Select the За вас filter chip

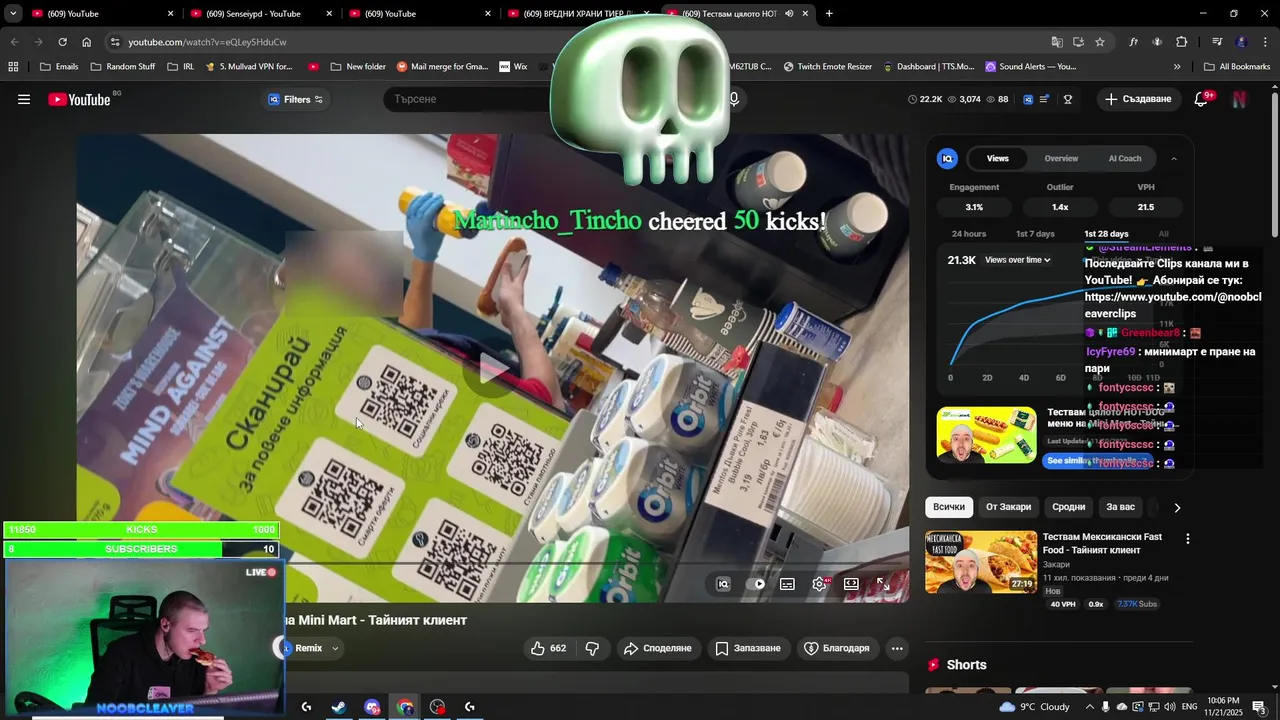[1120, 507]
